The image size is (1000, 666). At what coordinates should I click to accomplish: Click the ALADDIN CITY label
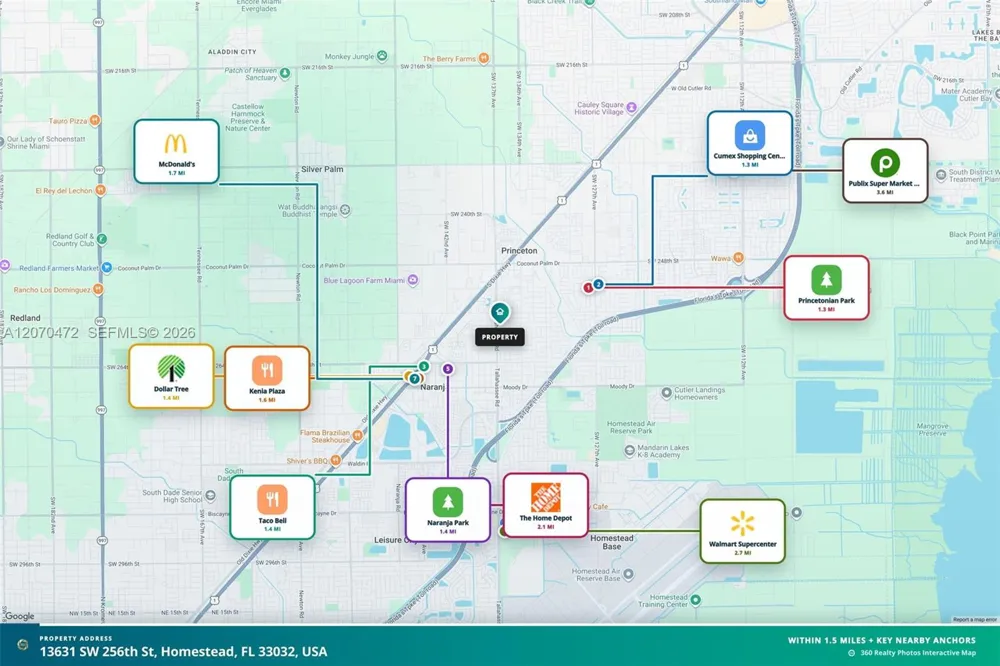(232, 52)
